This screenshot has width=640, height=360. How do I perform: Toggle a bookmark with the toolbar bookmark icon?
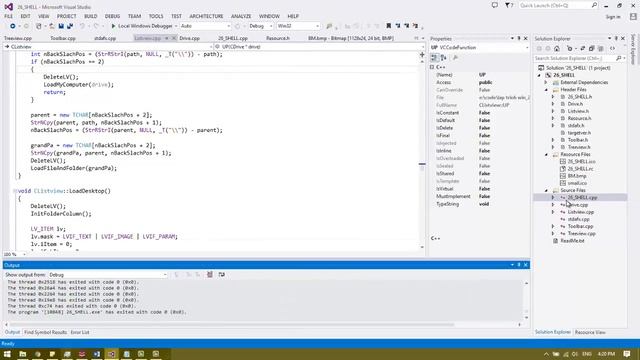click(389, 26)
